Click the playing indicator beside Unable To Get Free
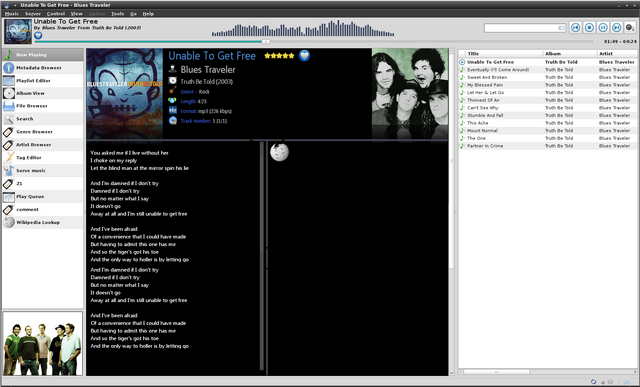 (462, 62)
